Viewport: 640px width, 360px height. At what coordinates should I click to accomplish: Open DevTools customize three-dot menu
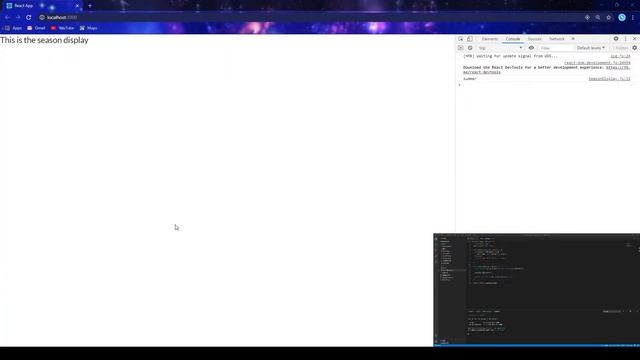click(x=625, y=39)
